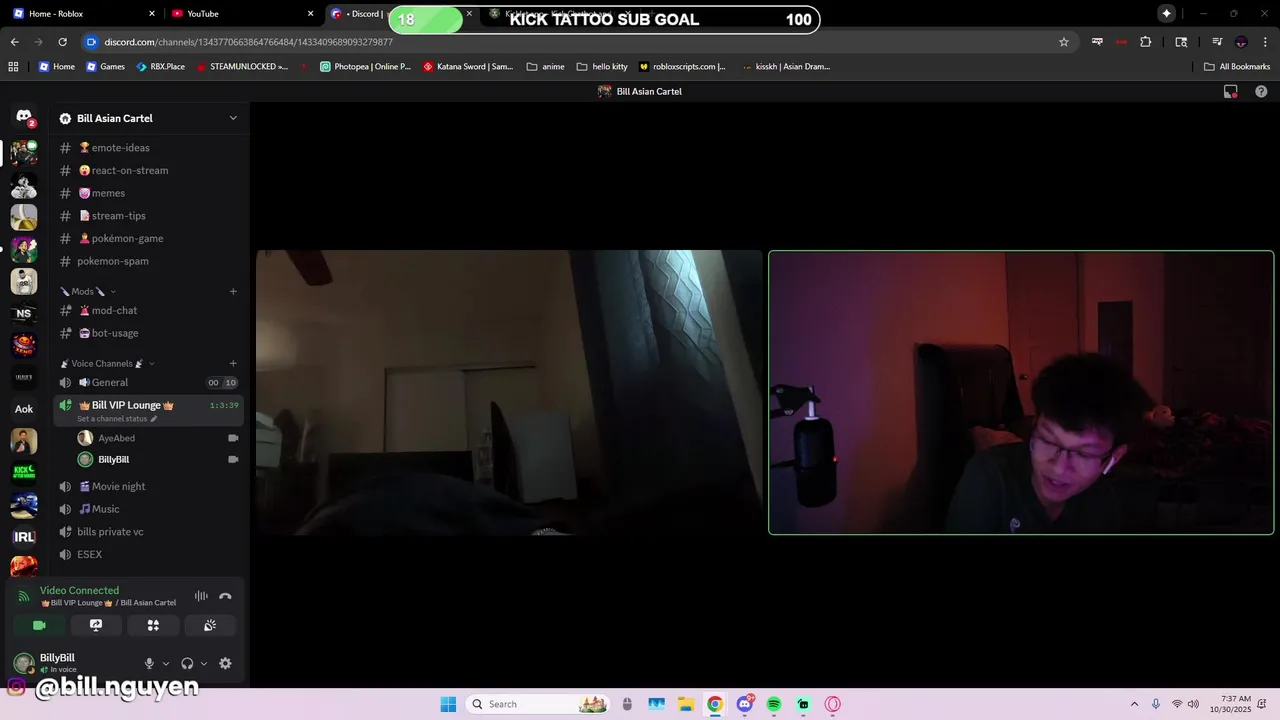Open Discord inbox icon in header
This screenshot has width=1280, height=720.
(1231, 91)
